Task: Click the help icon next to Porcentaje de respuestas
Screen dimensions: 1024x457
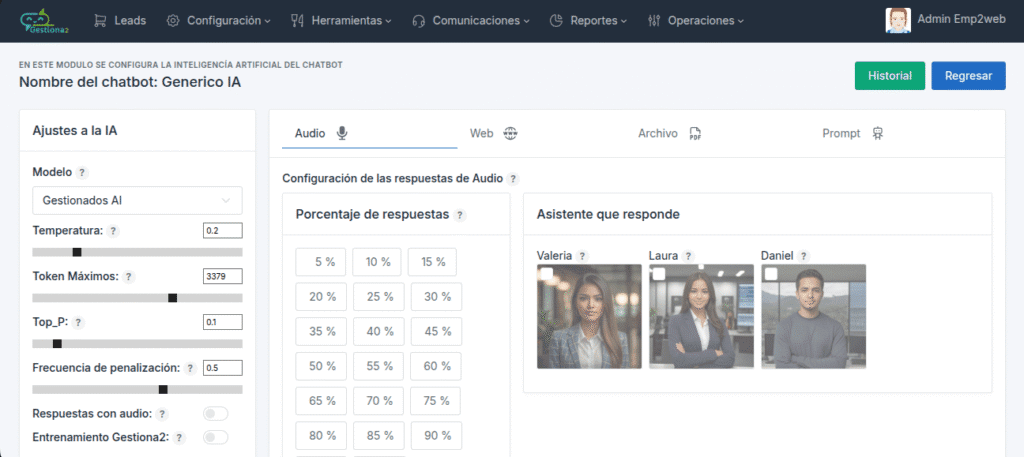Action: (x=460, y=215)
